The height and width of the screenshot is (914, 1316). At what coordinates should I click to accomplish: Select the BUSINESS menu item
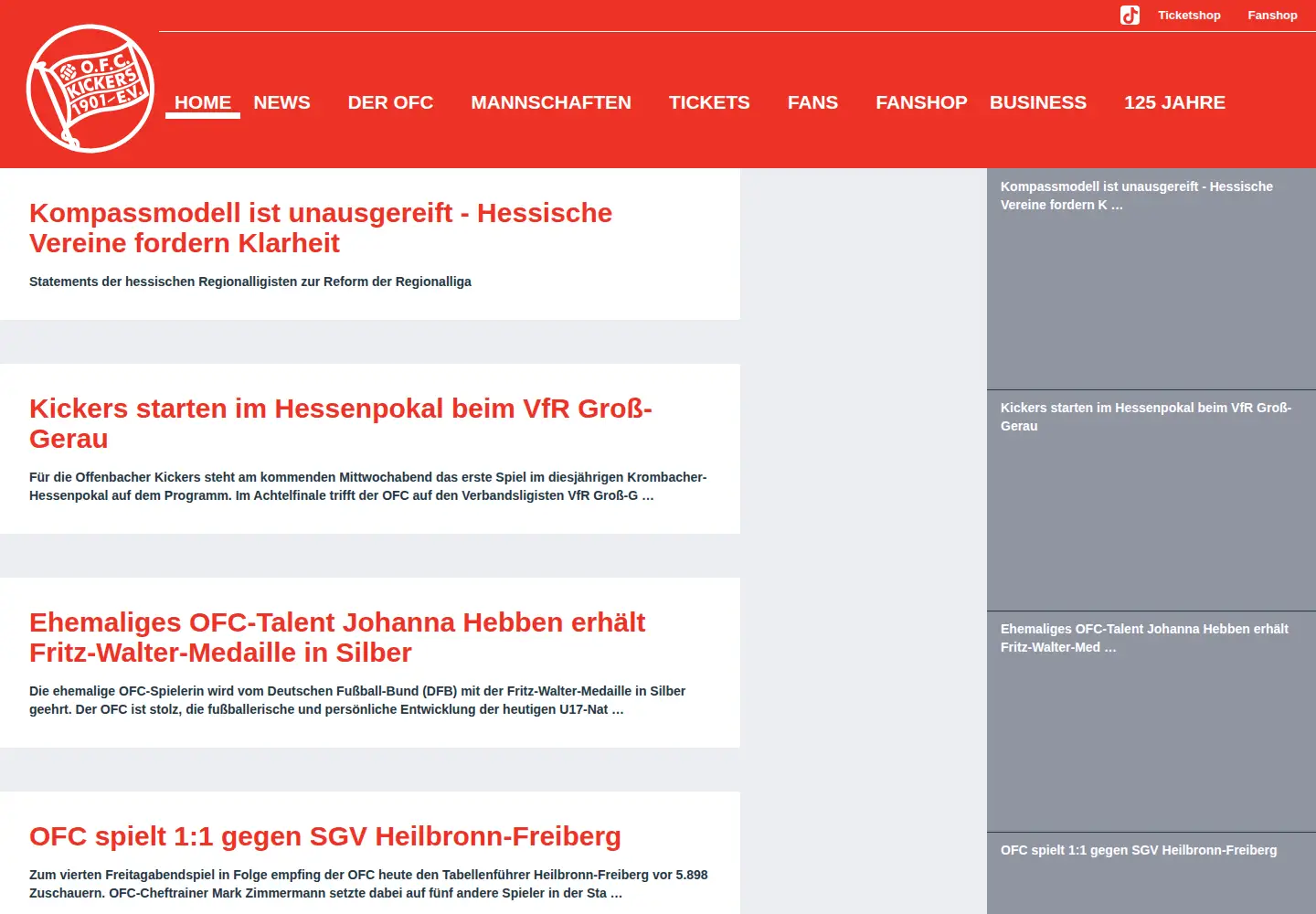(x=1038, y=102)
